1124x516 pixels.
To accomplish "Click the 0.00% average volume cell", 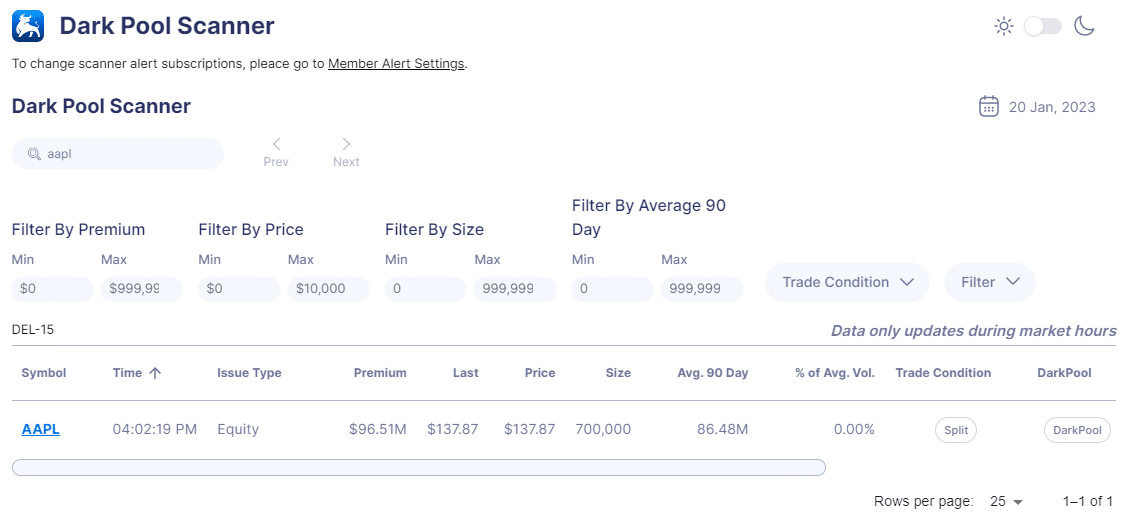I will [854, 429].
